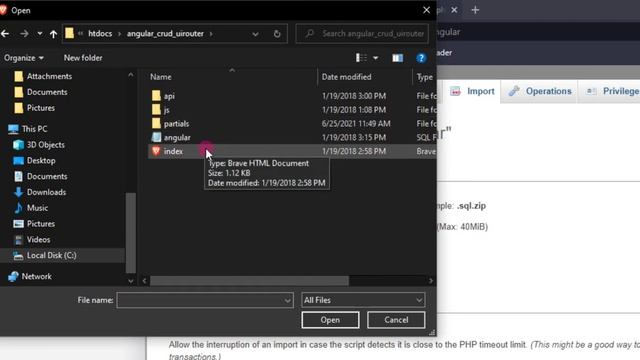The width and height of the screenshot is (640, 360).
Task: Click the date 1/19/2018 1:08 PM
Action: coord(354,110)
